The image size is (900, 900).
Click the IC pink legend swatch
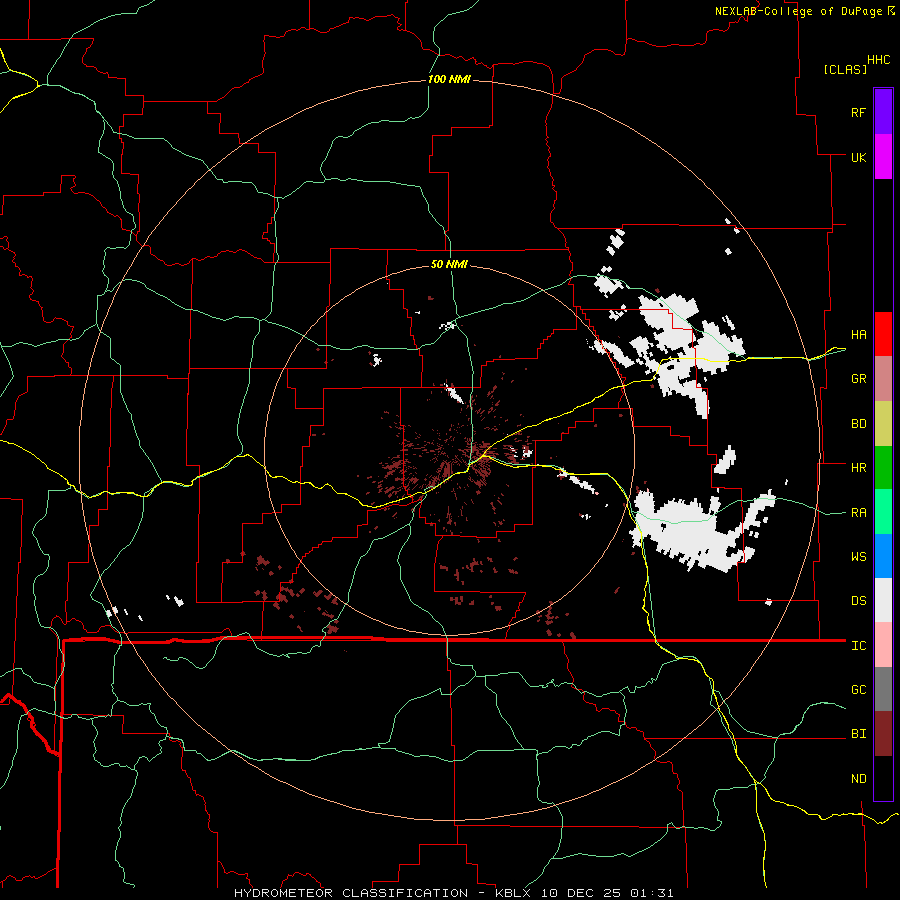(883, 645)
